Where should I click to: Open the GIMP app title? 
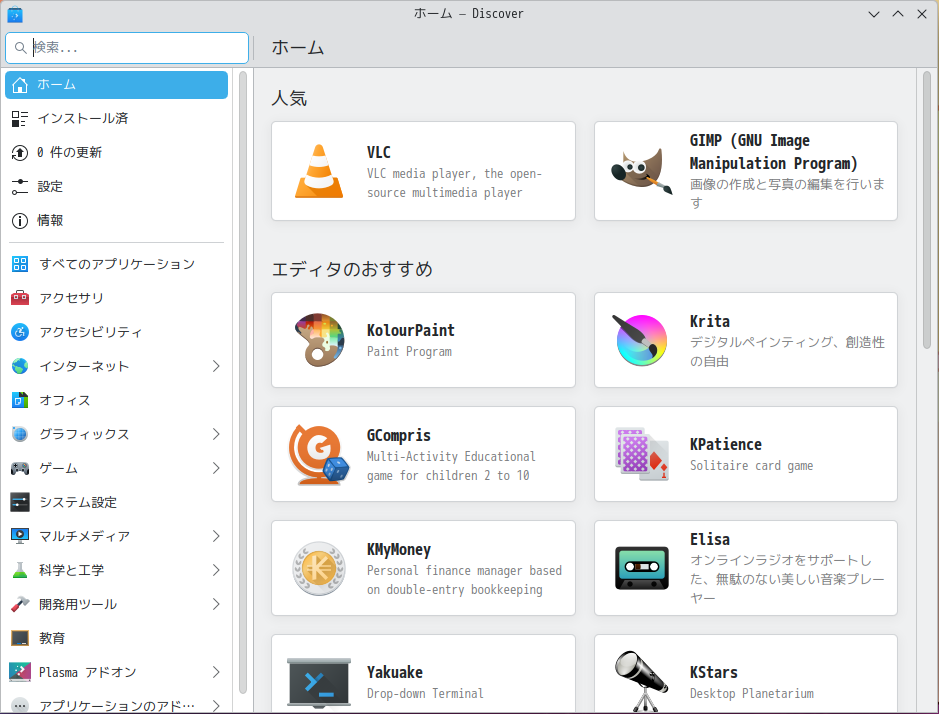click(773, 152)
